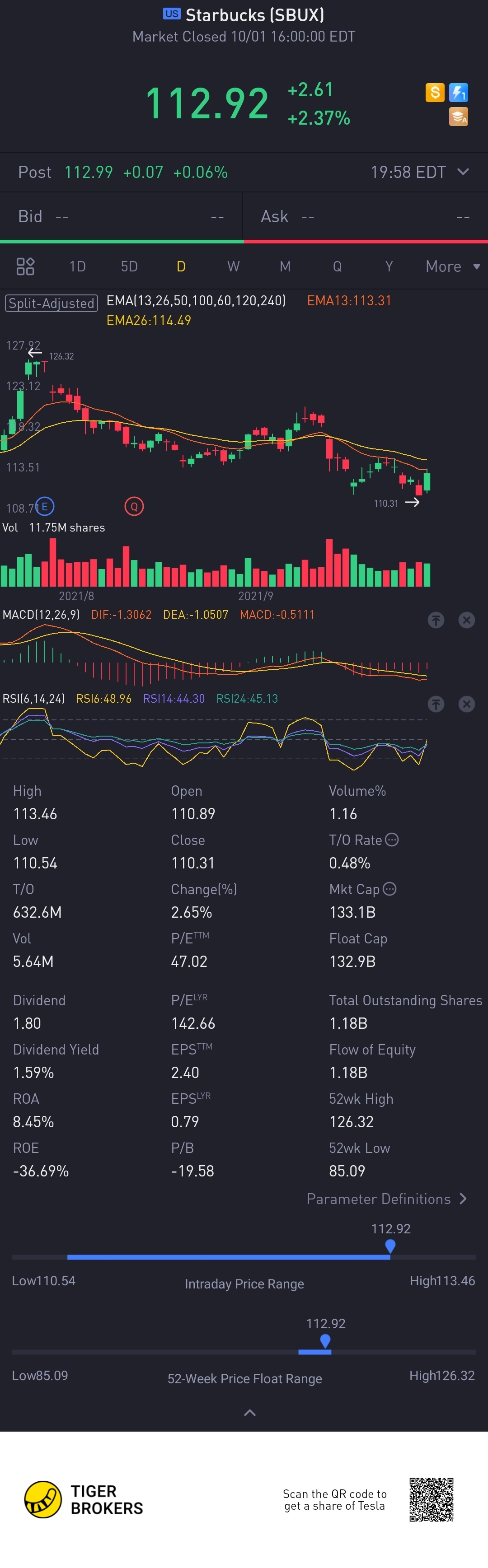This screenshot has height=1568, width=488.
Task: Tap the RSI6:48.96 reading
Action: click(103, 699)
